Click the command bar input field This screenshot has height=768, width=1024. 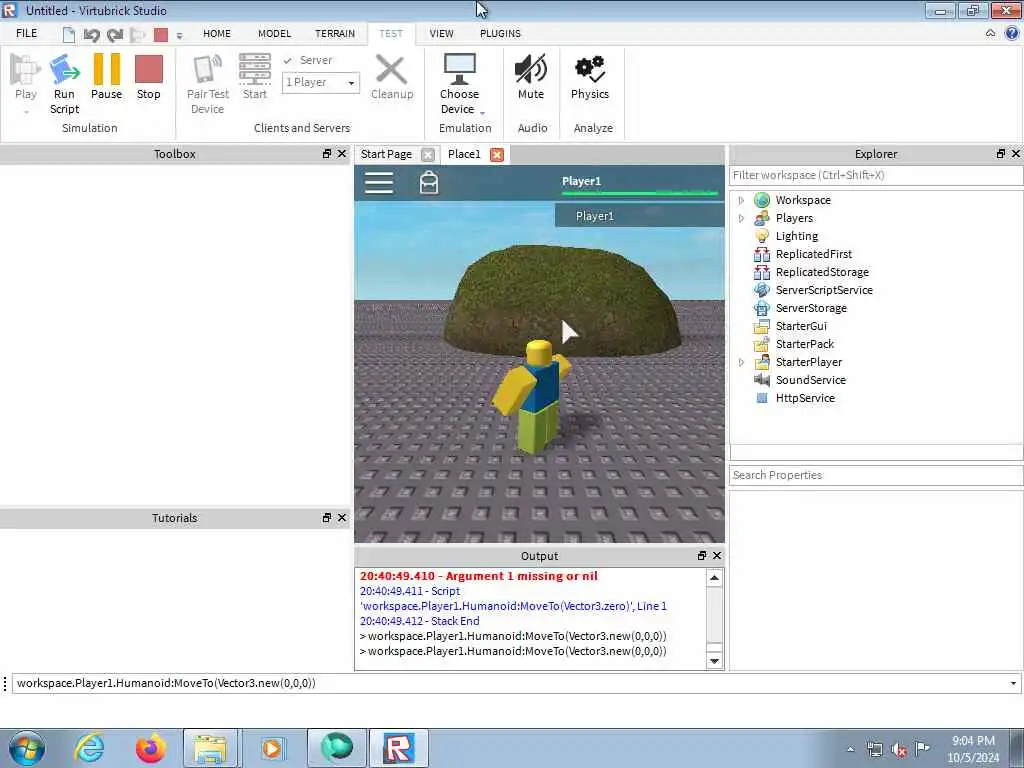point(513,684)
